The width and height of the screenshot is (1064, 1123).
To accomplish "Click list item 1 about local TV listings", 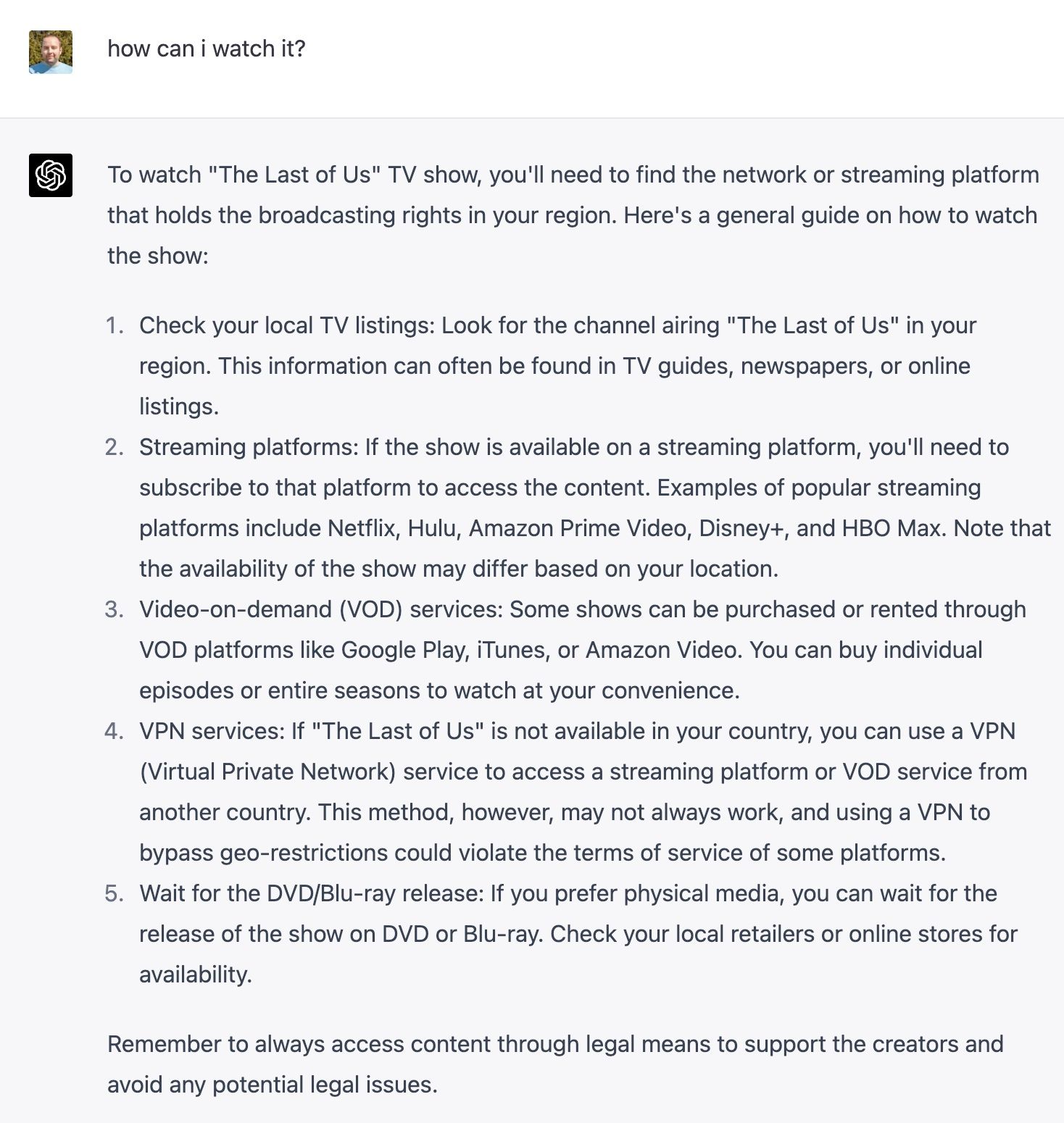I will click(x=557, y=366).
